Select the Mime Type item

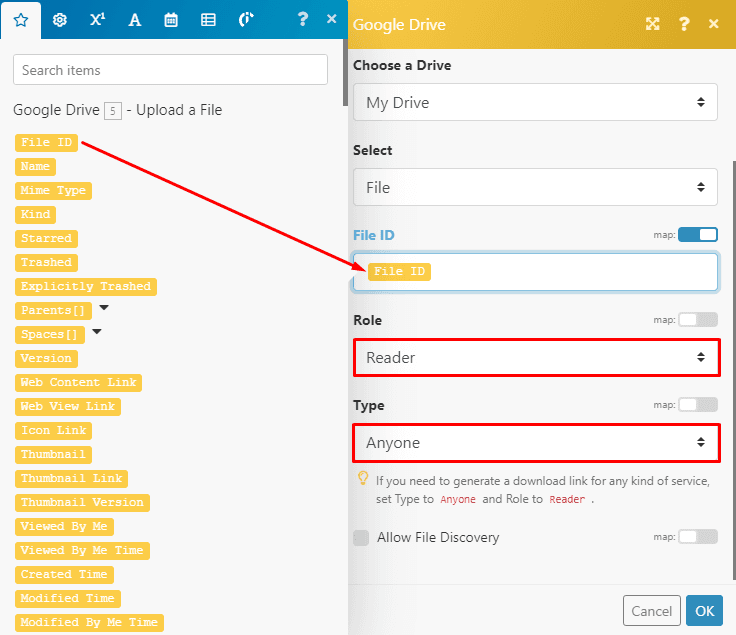click(x=53, y=191)
